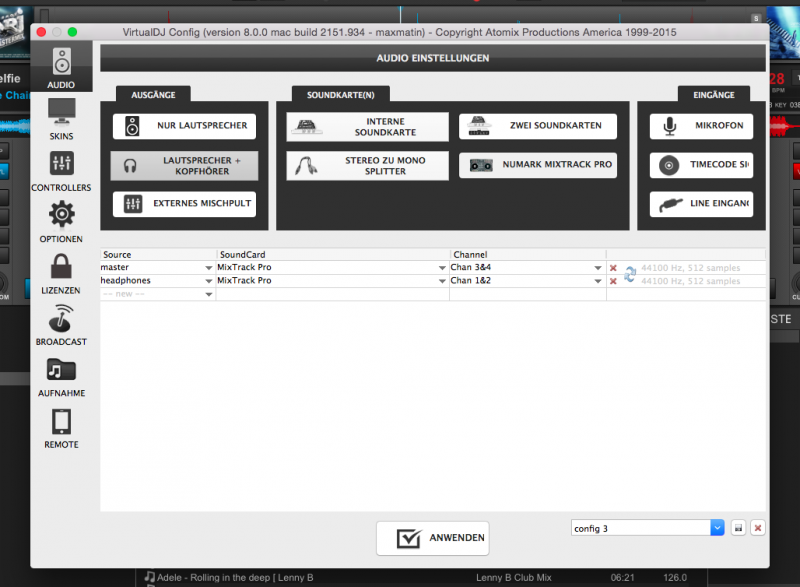Open channel dropdown showing Chan 1&2

[x=597, y=281]
